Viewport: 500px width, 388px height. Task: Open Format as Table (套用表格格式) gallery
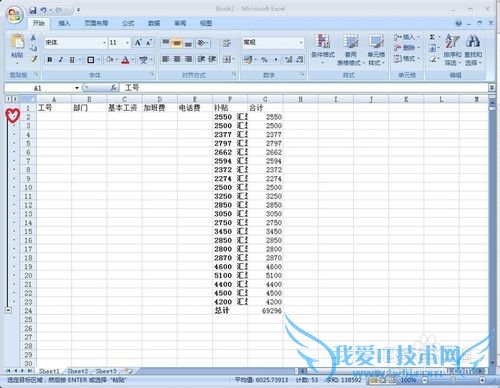[x=351, y=49]
